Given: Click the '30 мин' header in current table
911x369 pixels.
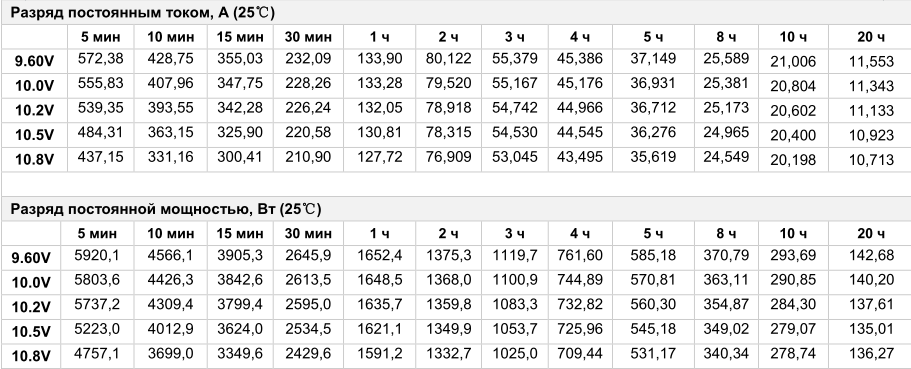Looking at the screenshot, I should pos(308,37).
